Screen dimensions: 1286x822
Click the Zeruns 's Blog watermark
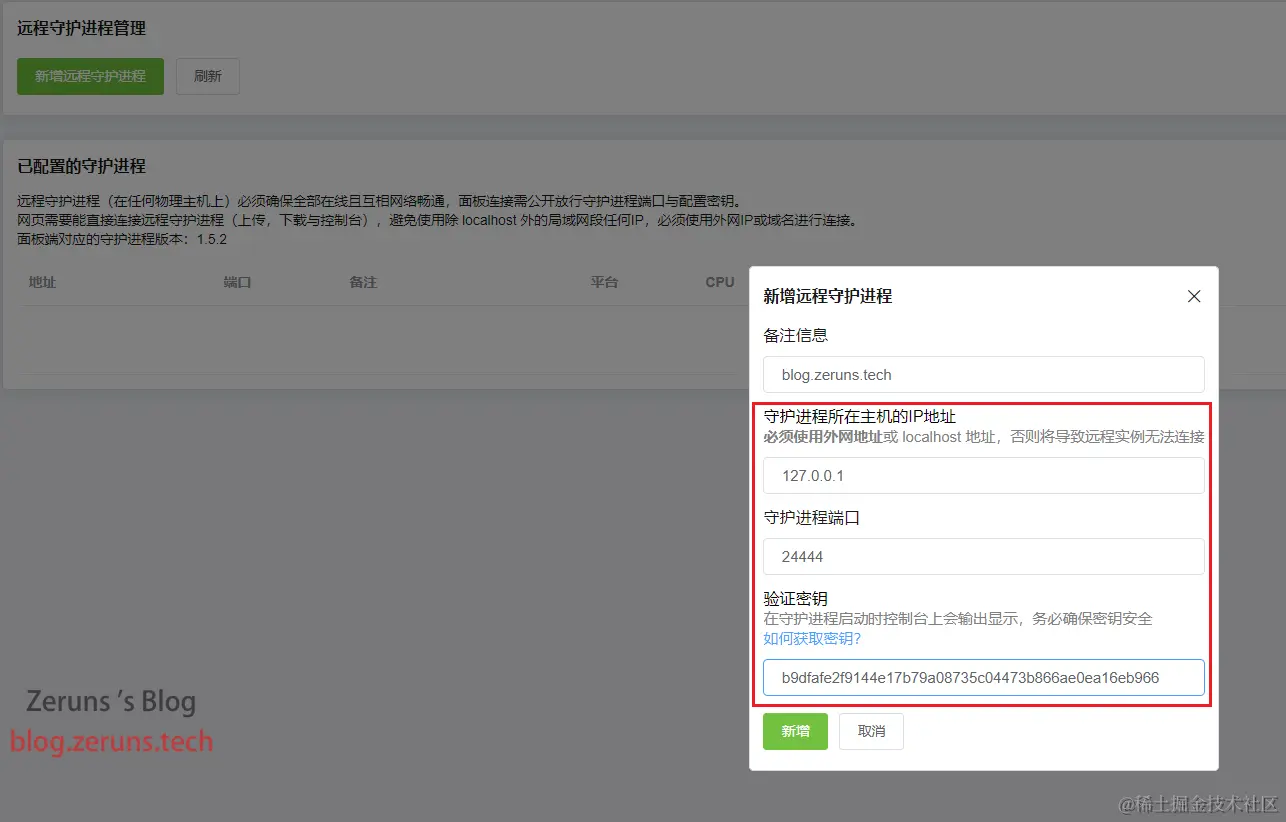coord(110,701)
